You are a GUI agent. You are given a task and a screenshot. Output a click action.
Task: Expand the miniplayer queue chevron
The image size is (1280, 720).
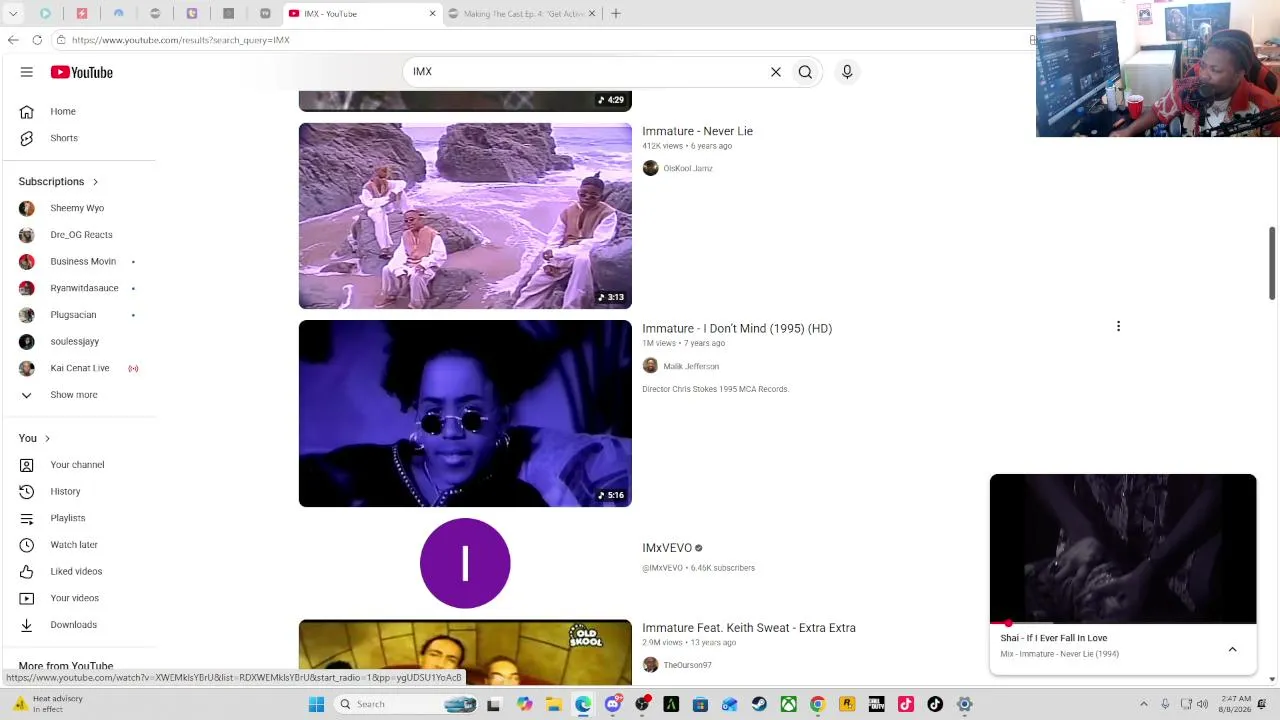click(1232, 649)
